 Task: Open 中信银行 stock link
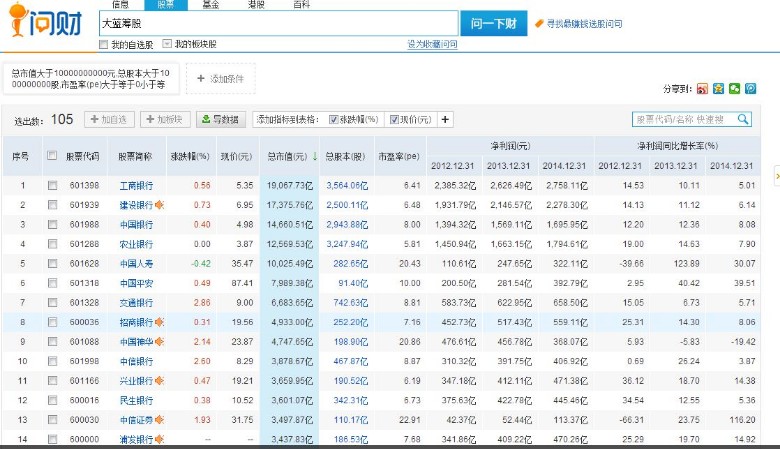(136, 361)
